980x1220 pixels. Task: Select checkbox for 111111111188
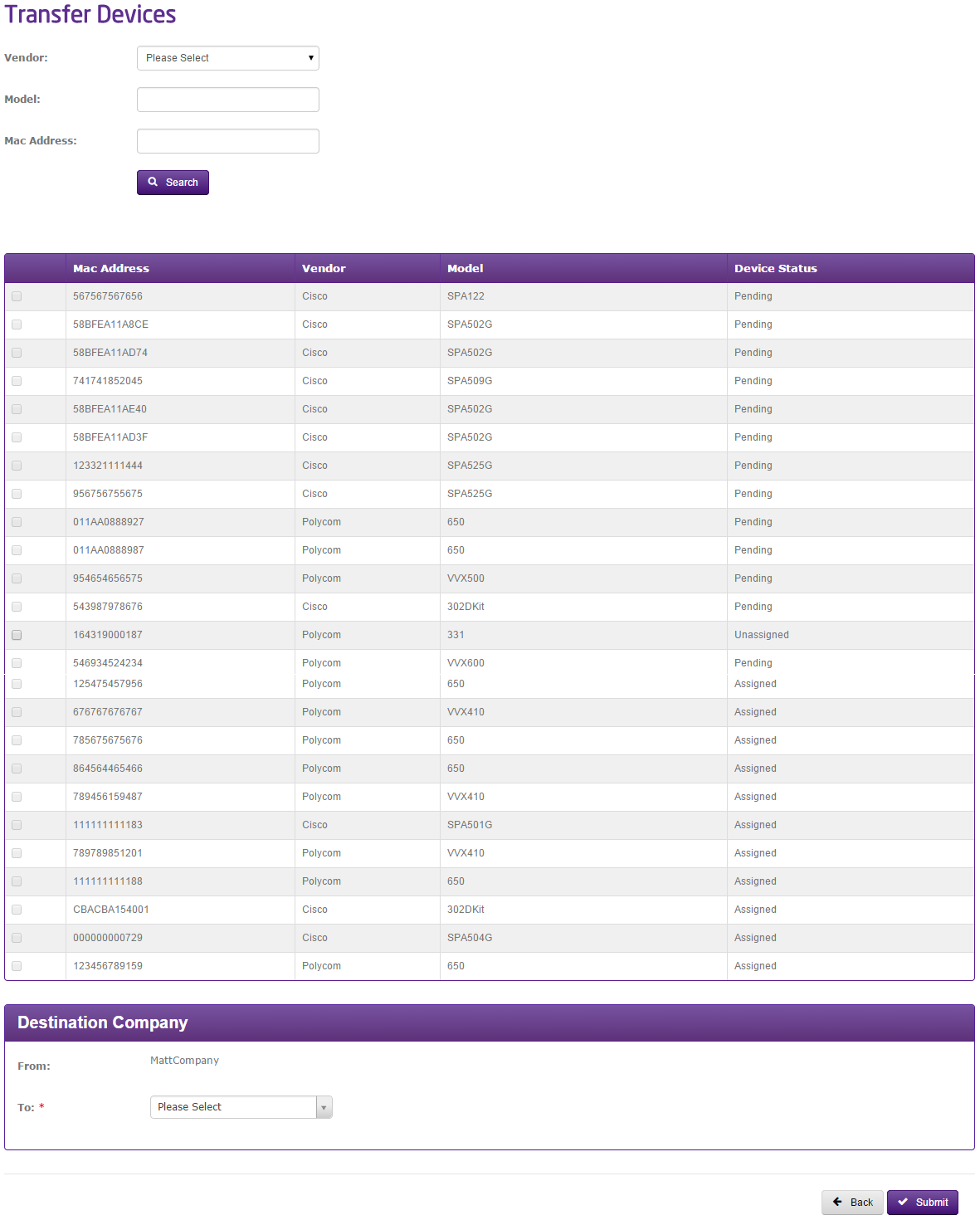17,881
